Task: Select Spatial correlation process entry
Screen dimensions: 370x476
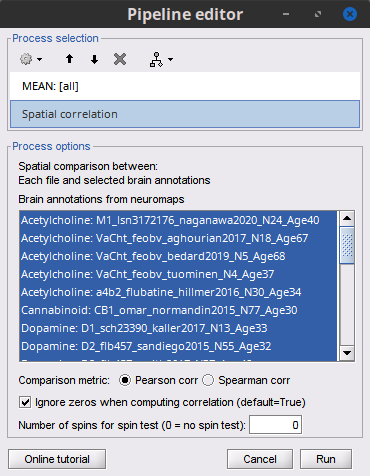Action: 185,114
